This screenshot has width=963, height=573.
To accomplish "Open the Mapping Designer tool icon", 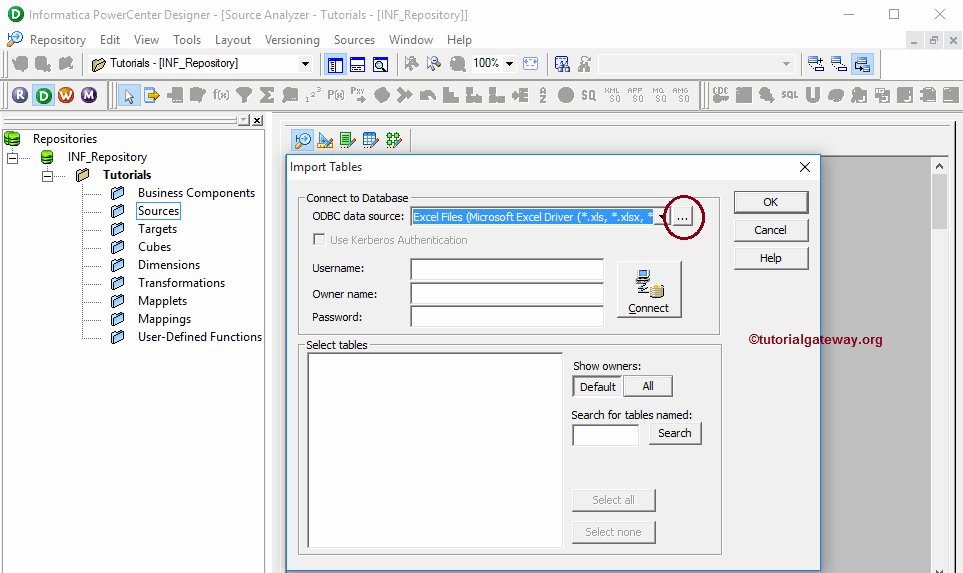I will tap(393, 140).
